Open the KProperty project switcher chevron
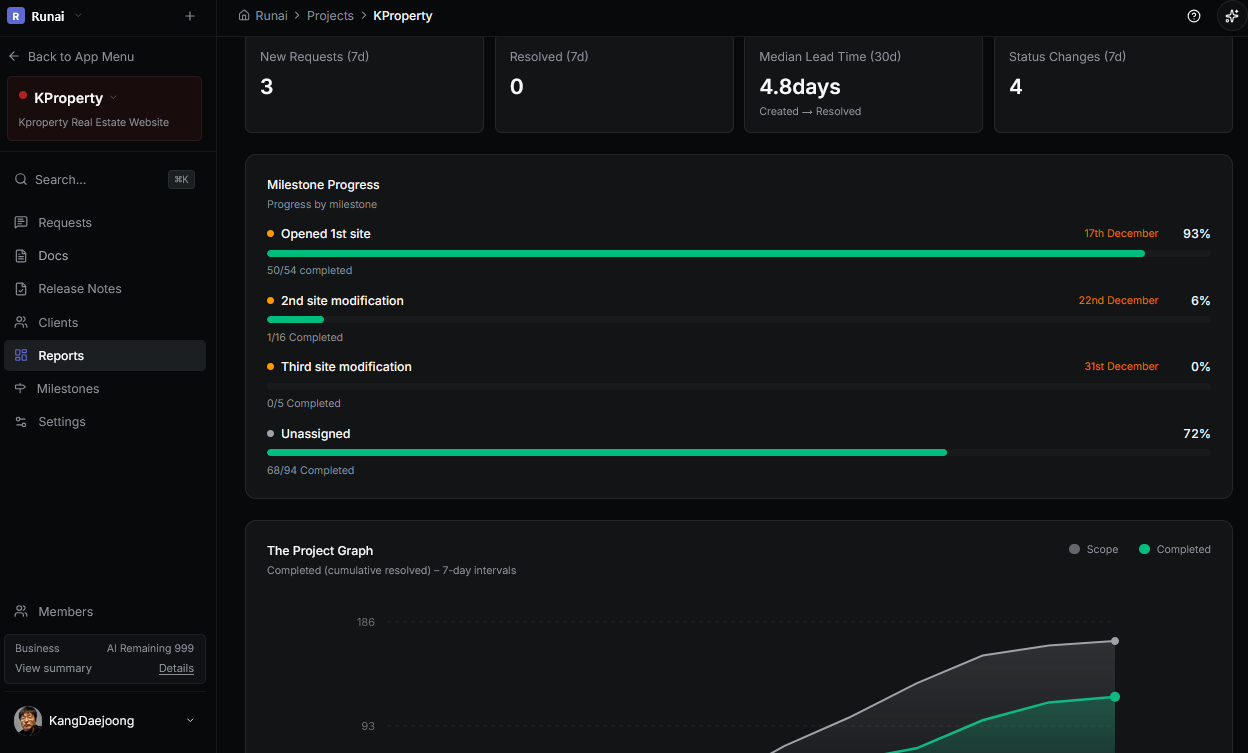 (x=113, y=98)
